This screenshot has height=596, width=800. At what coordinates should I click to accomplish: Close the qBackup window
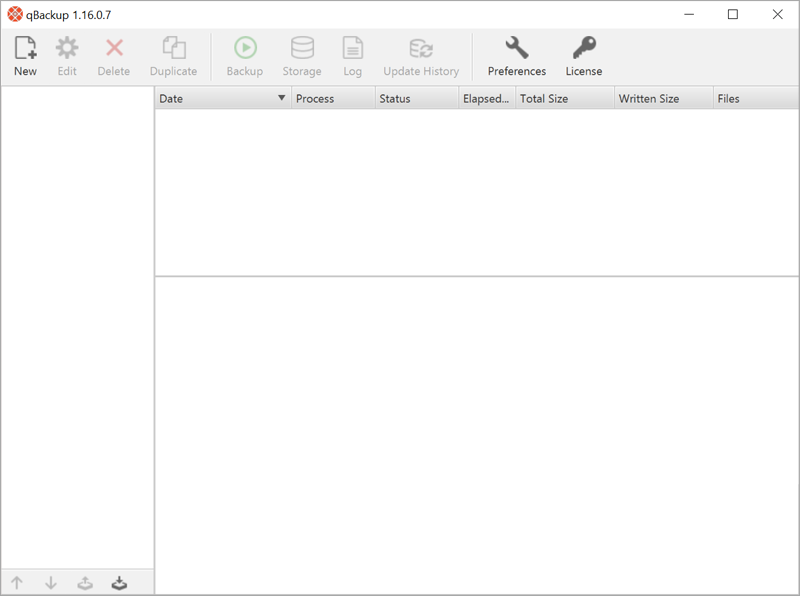point(777,14)
